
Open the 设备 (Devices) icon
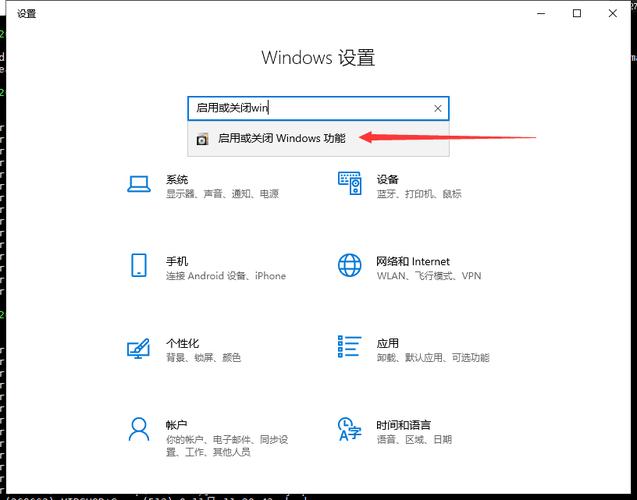pos(349,183)
